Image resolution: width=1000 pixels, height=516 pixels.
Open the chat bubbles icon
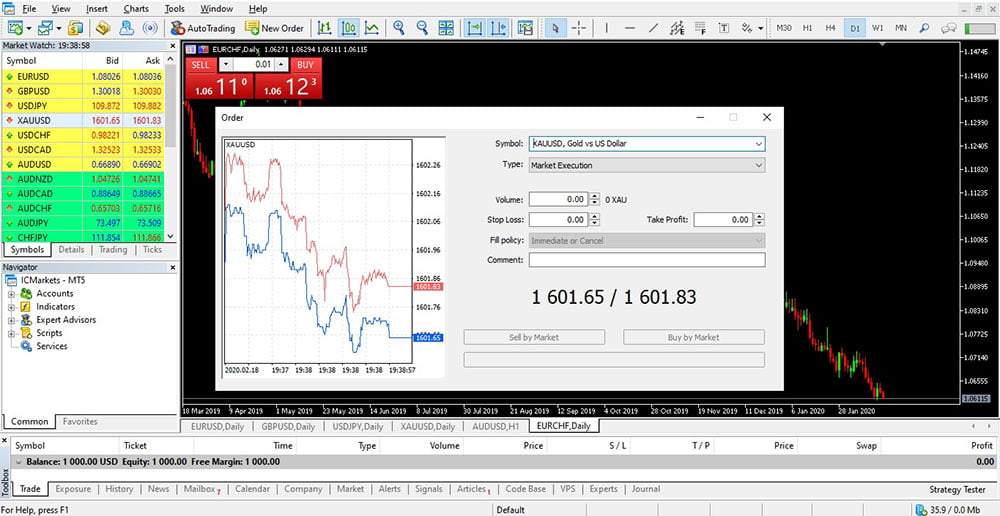tap(948, 28)
